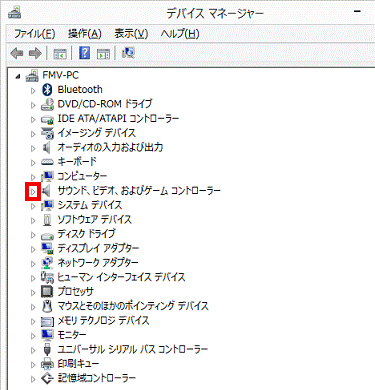The height and width of the screenshot is (390, 375).
Task: Click the keyboard icon beside キーボード
Action: pyautogui.click(x=47, y=162)
